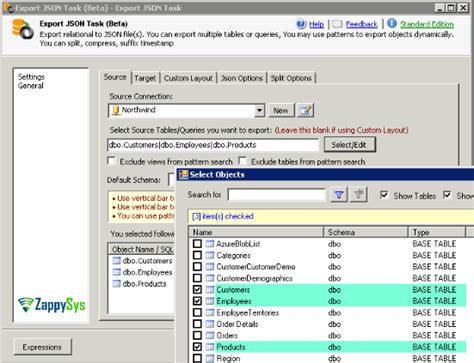Screen dimensions: 474x363
Task: Click the blue Help question mark icon
Action: (301, 24)
